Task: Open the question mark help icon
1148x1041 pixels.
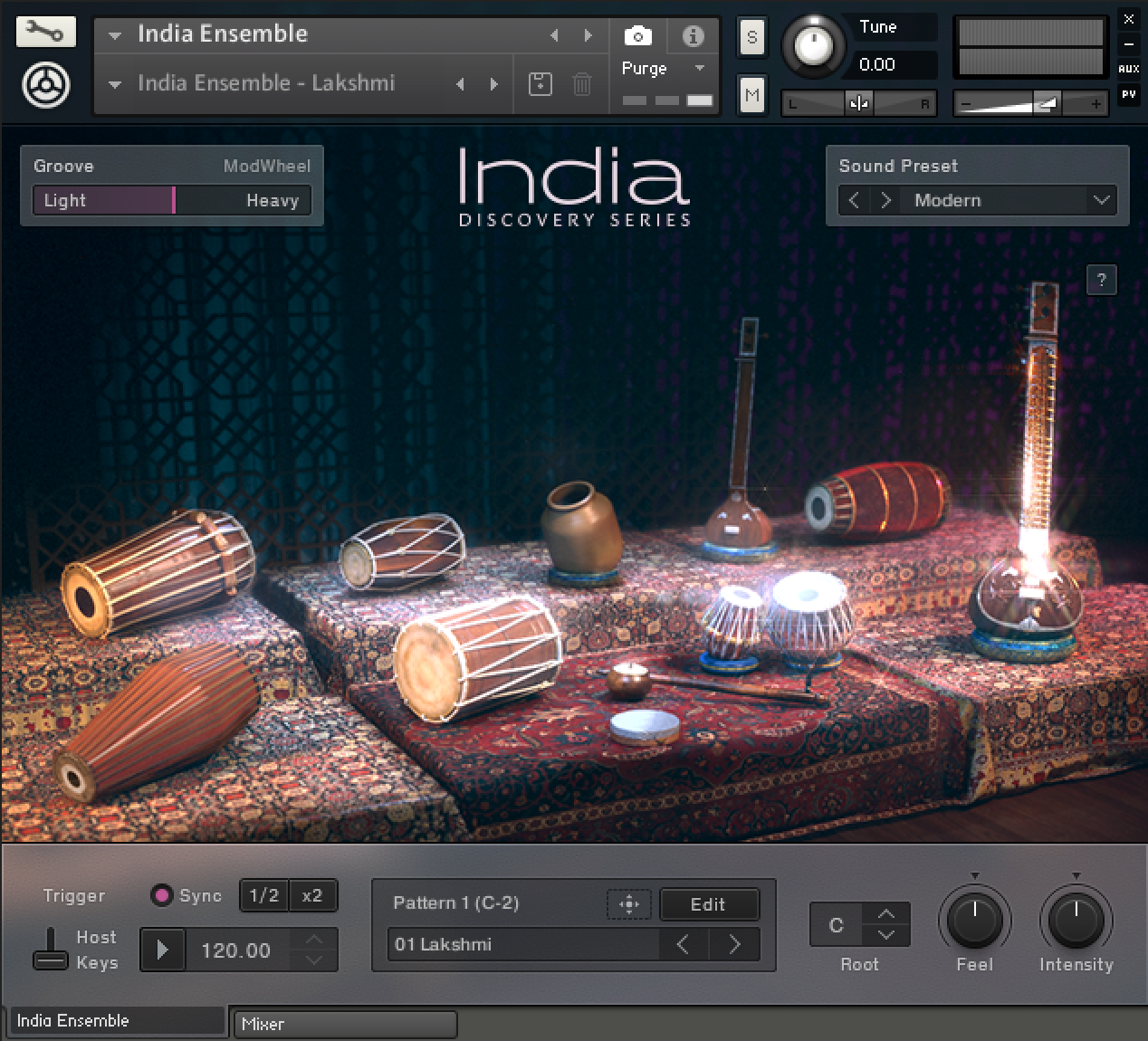Action: (x=1101, y=281)
